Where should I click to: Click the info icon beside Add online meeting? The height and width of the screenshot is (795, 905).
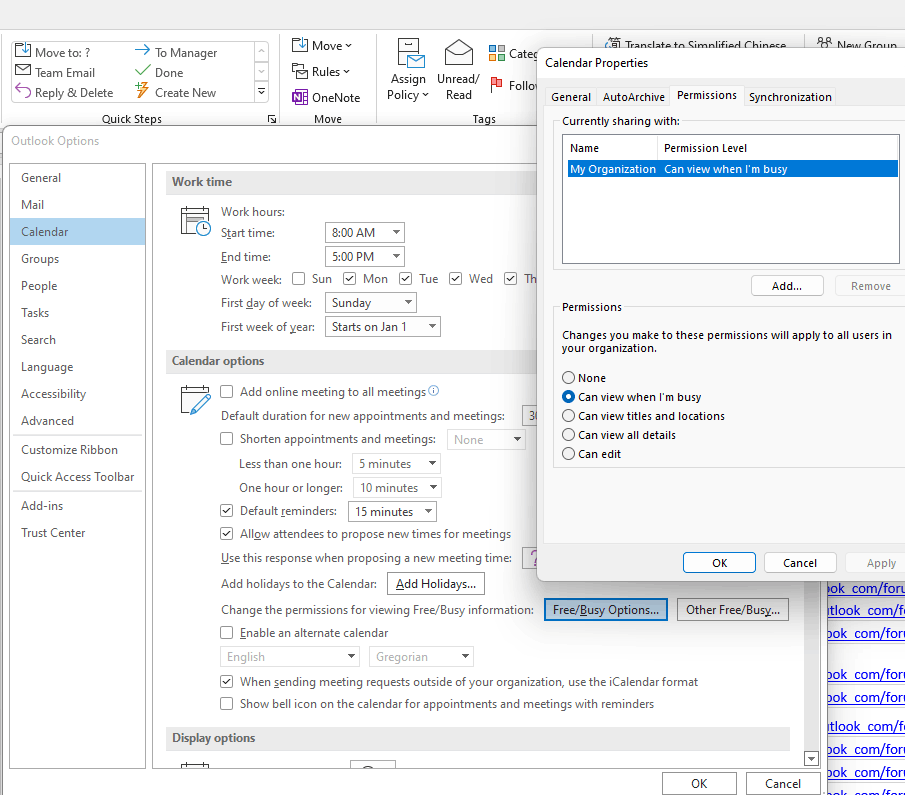(x=433, y=391)
